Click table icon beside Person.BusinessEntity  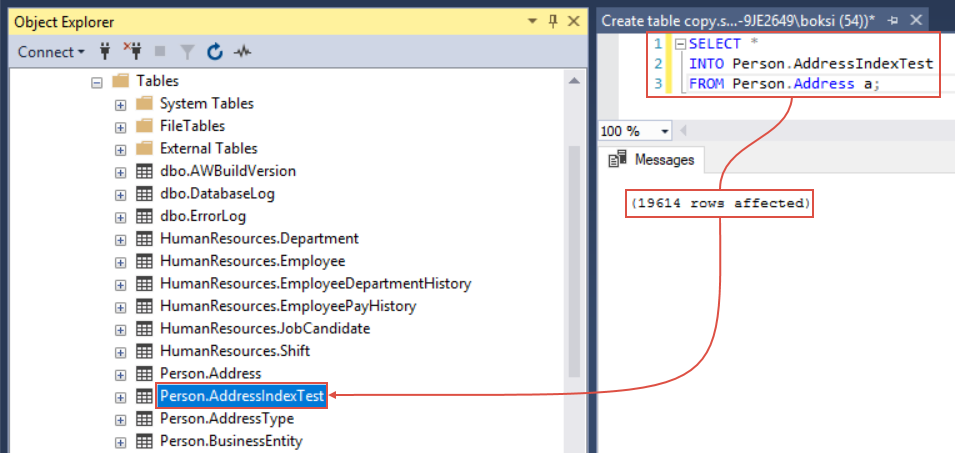tap(144, 441)
